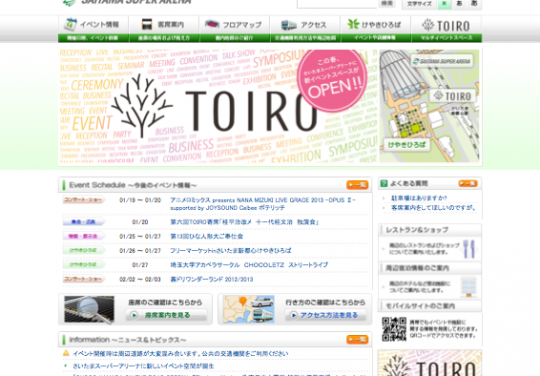Open the large TOIRO hero banner
Image resolution: width=540 pixels, height=376 pixels.
218,107
